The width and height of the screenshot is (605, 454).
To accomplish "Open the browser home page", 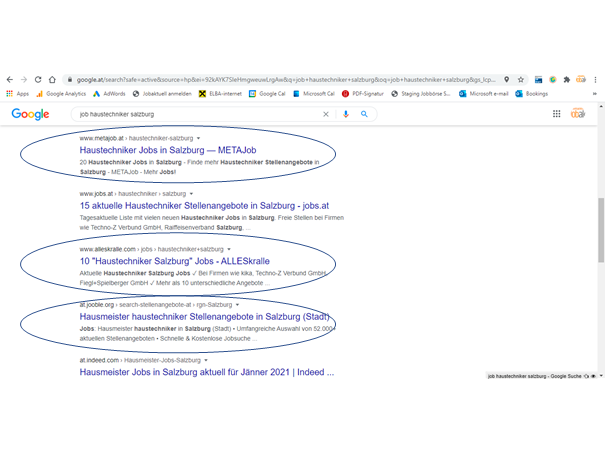I will [x=52, y=79].
